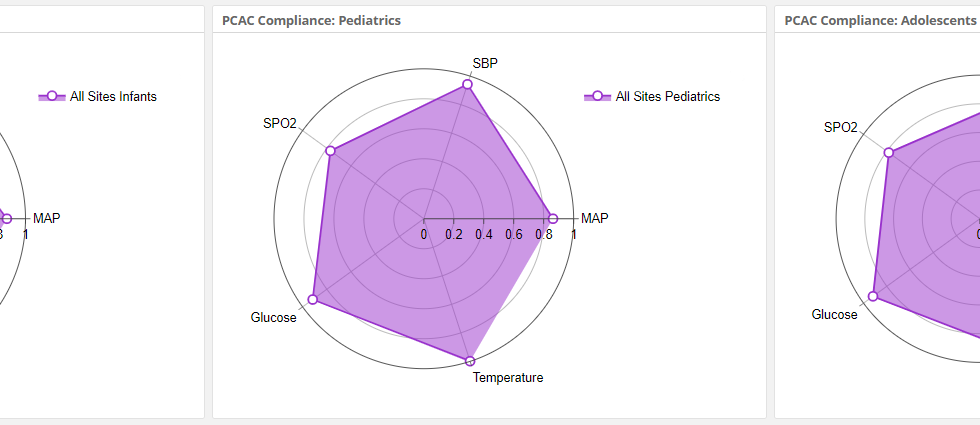The image size is (980, 425).
Task: Select the Glucose data point in Pediatrics chart
Action: pos(313,299)
